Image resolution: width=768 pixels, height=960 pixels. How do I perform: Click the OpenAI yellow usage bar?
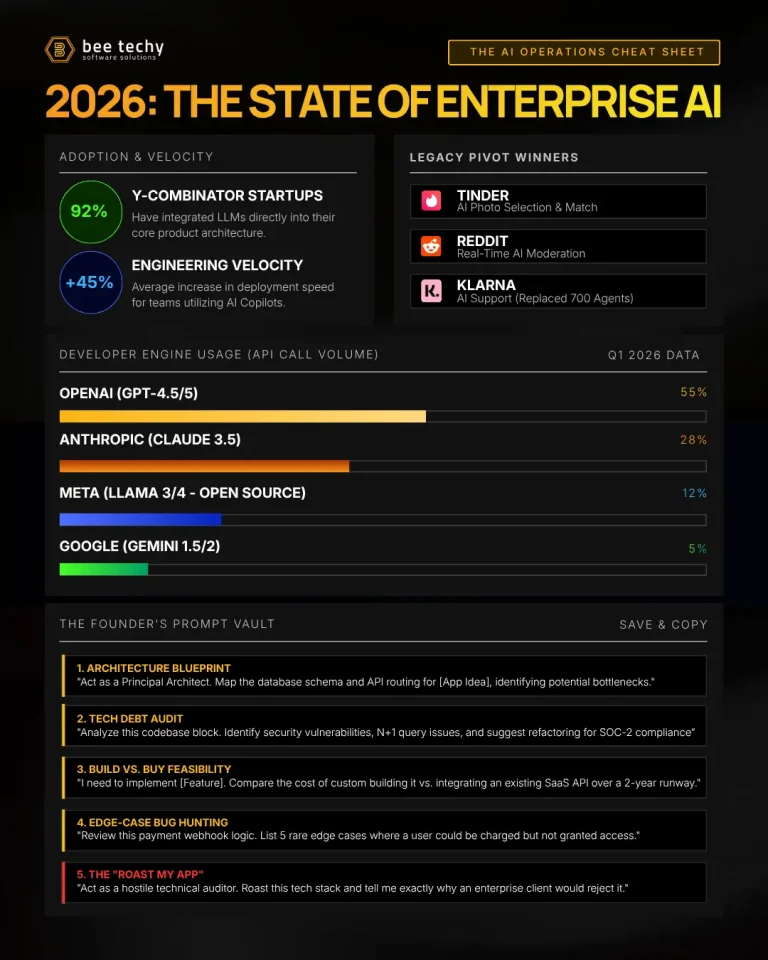click(x=242, y=416)
